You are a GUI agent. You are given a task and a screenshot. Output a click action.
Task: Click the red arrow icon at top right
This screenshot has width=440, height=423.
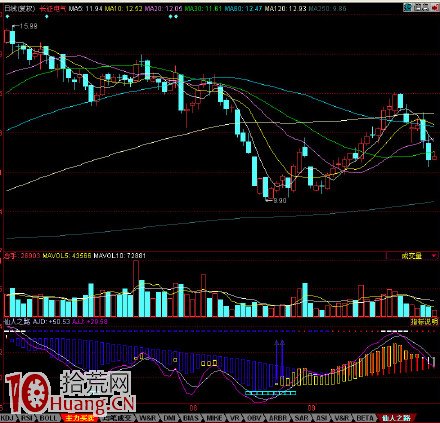pos(435,7)
